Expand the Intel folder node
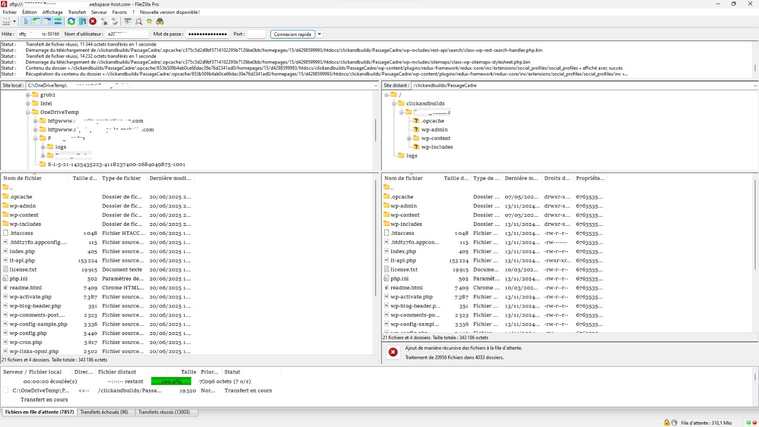 [28, 104]
